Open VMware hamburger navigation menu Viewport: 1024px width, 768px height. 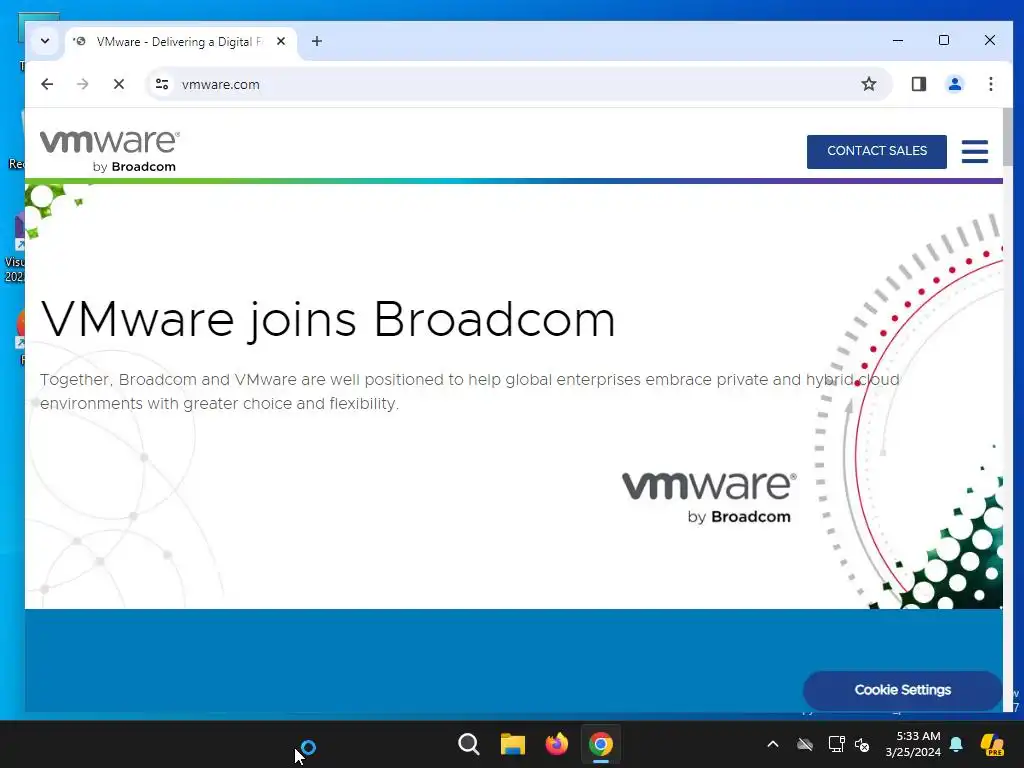[x=974, y=152]
